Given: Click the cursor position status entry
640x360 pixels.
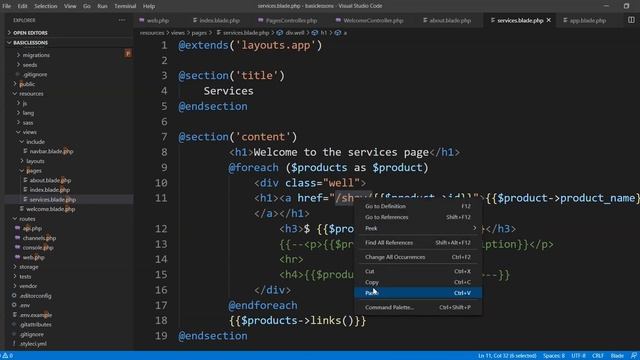Looking at the screenshot, I should click(x=507, y=356).
